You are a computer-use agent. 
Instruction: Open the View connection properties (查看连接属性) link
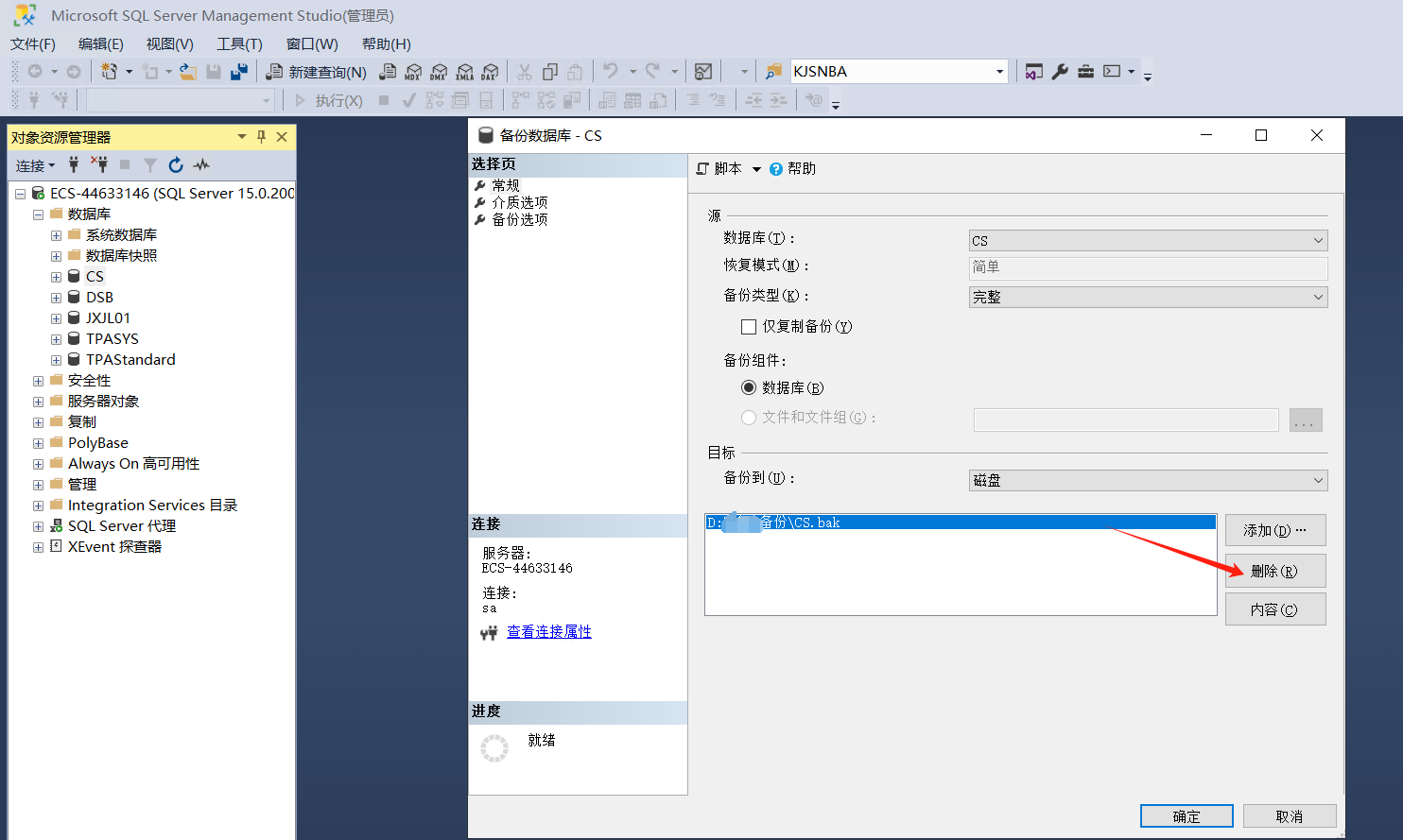[x=549, y=632]
